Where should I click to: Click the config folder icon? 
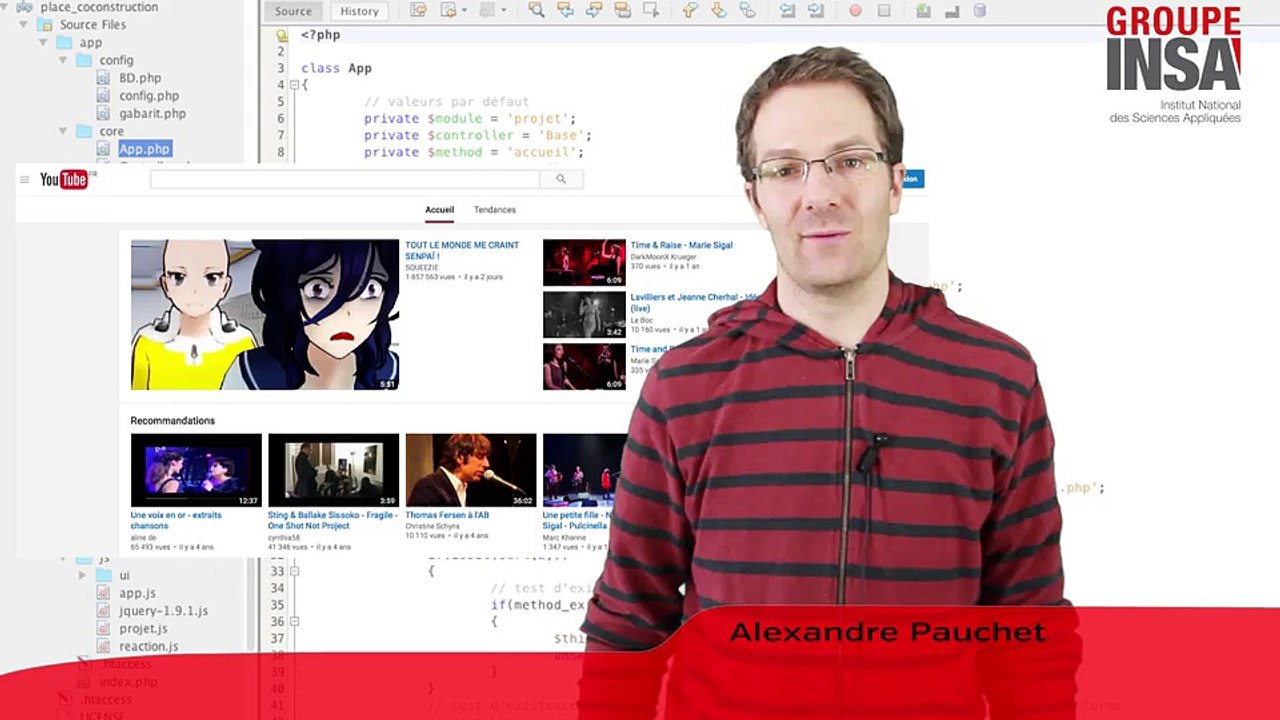click(x=84, y=60)
